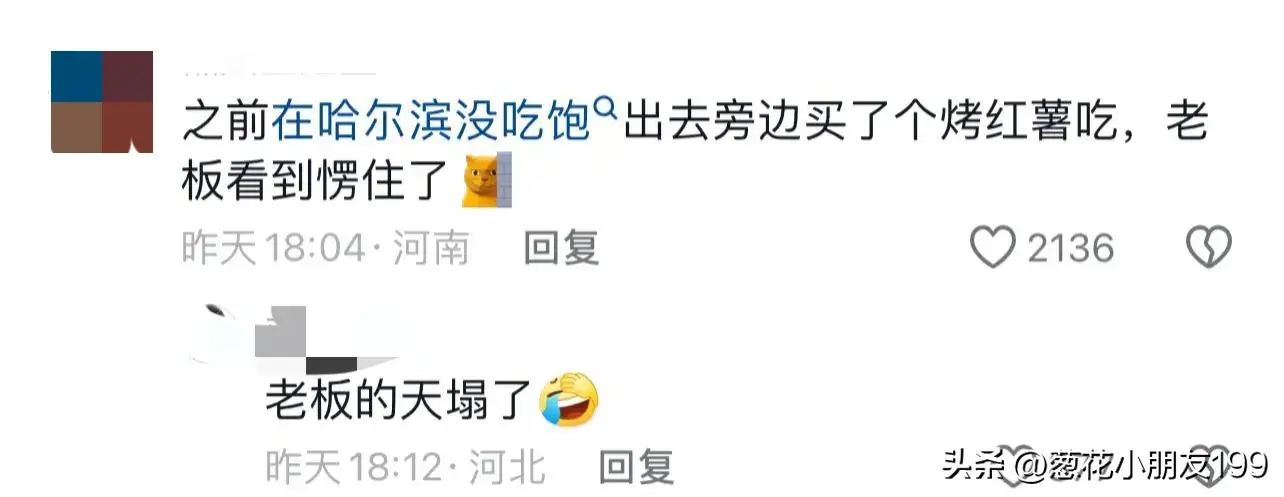1284x497 pixels.
Task: Like the first comment with heart icon
Action: [x=992, y=247]
